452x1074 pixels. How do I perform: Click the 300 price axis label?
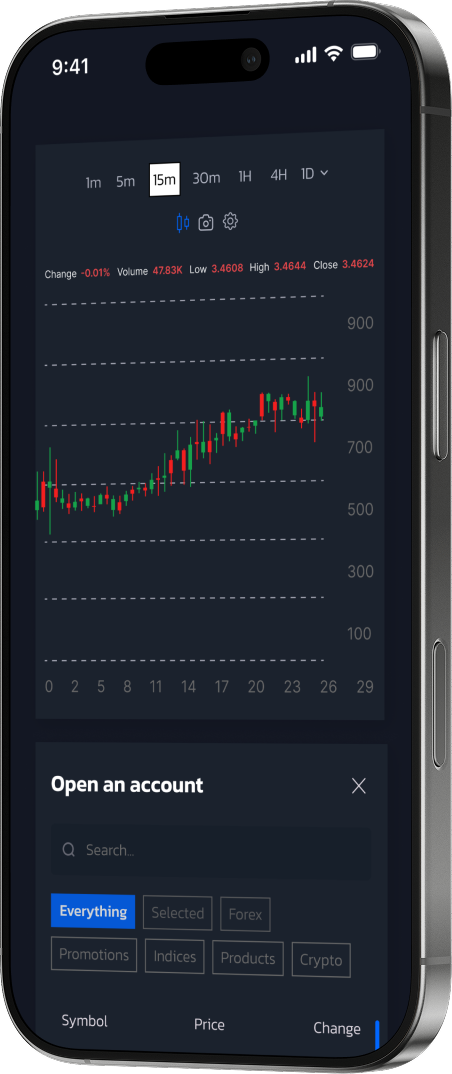[360, 571]
